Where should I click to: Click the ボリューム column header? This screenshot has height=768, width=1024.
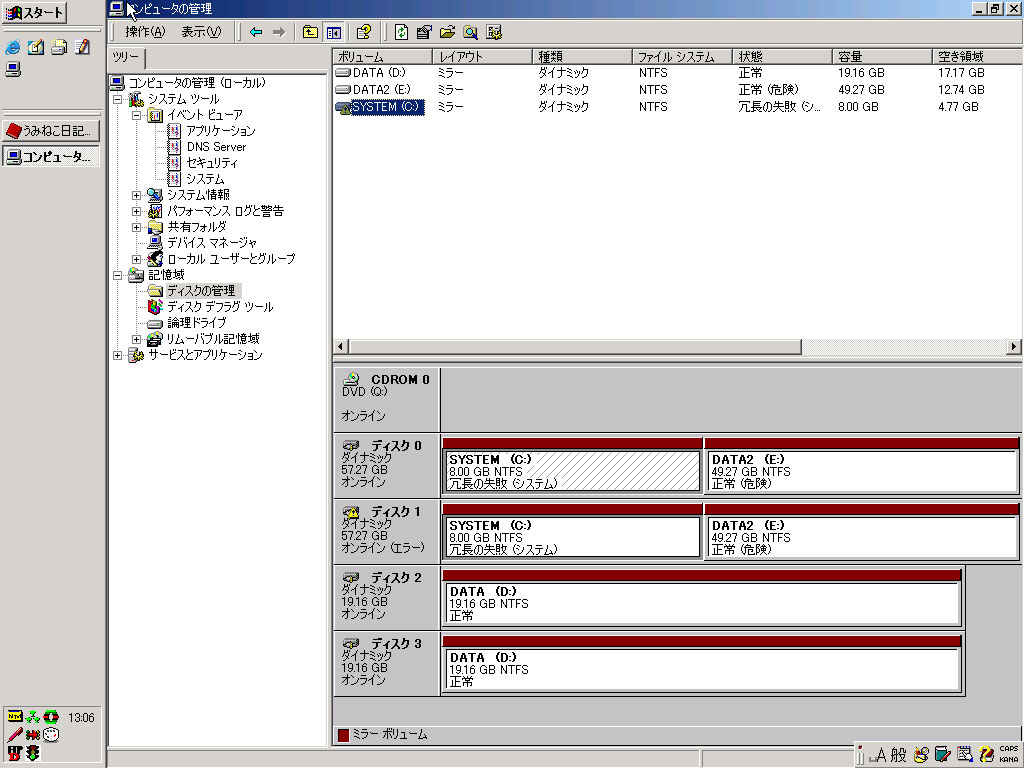tap(383, 57)
